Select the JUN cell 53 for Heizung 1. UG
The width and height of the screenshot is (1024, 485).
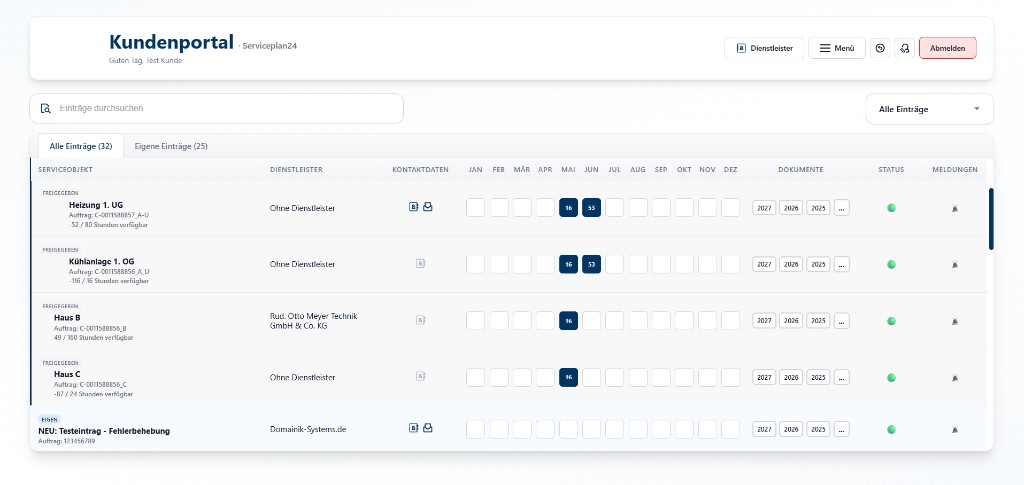[592, 208]
